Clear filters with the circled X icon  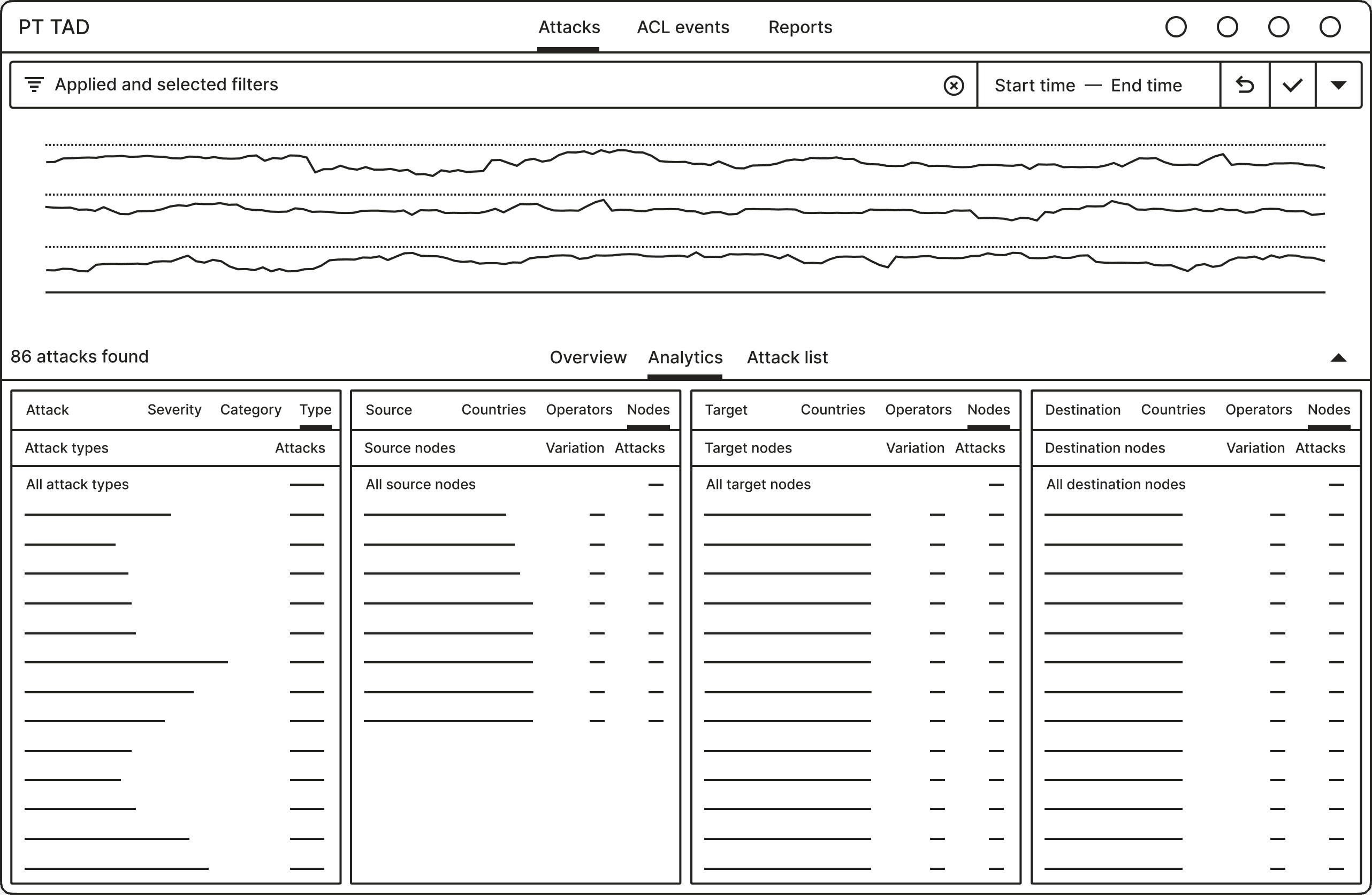tap(954, 85)
